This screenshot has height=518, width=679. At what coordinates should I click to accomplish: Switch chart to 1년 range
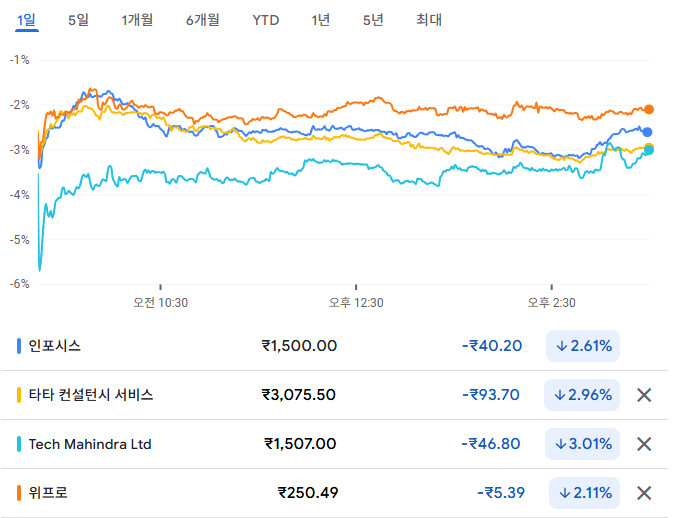320,20
